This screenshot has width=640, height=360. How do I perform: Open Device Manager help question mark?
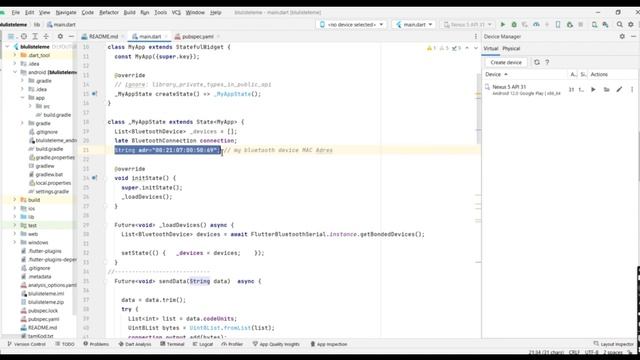coord(547,62)
